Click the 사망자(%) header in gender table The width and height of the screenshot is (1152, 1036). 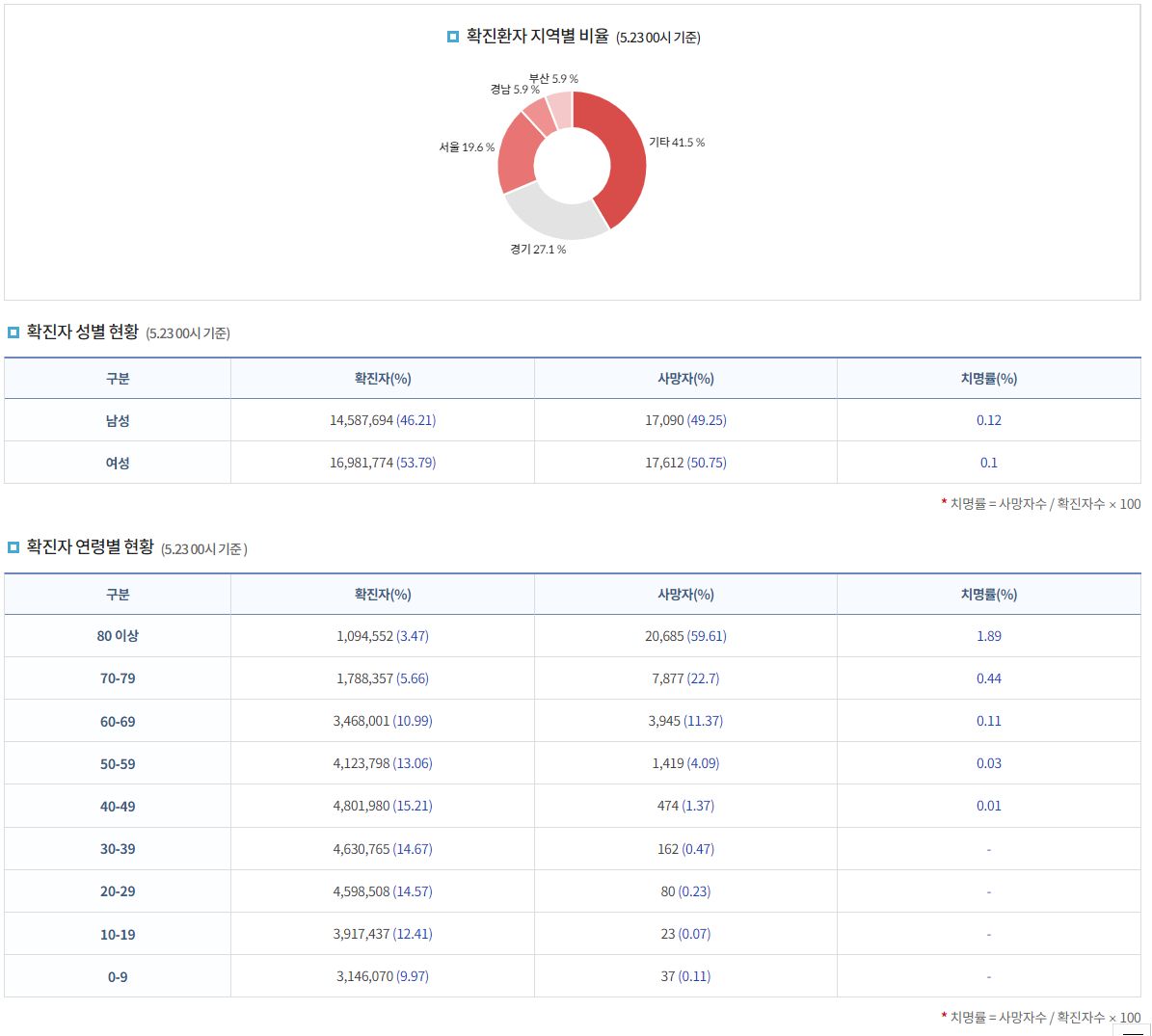[x=685, y=379]
